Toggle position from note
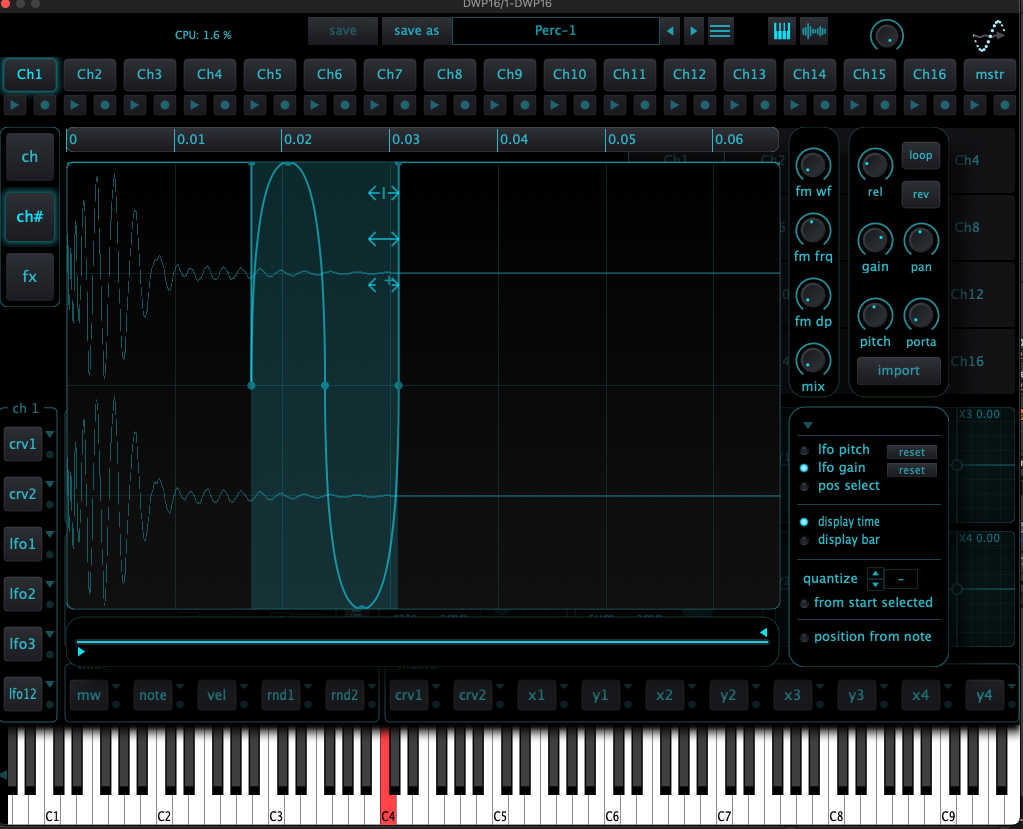Screen dimensions: 1023x829 (x=805, y=637)
